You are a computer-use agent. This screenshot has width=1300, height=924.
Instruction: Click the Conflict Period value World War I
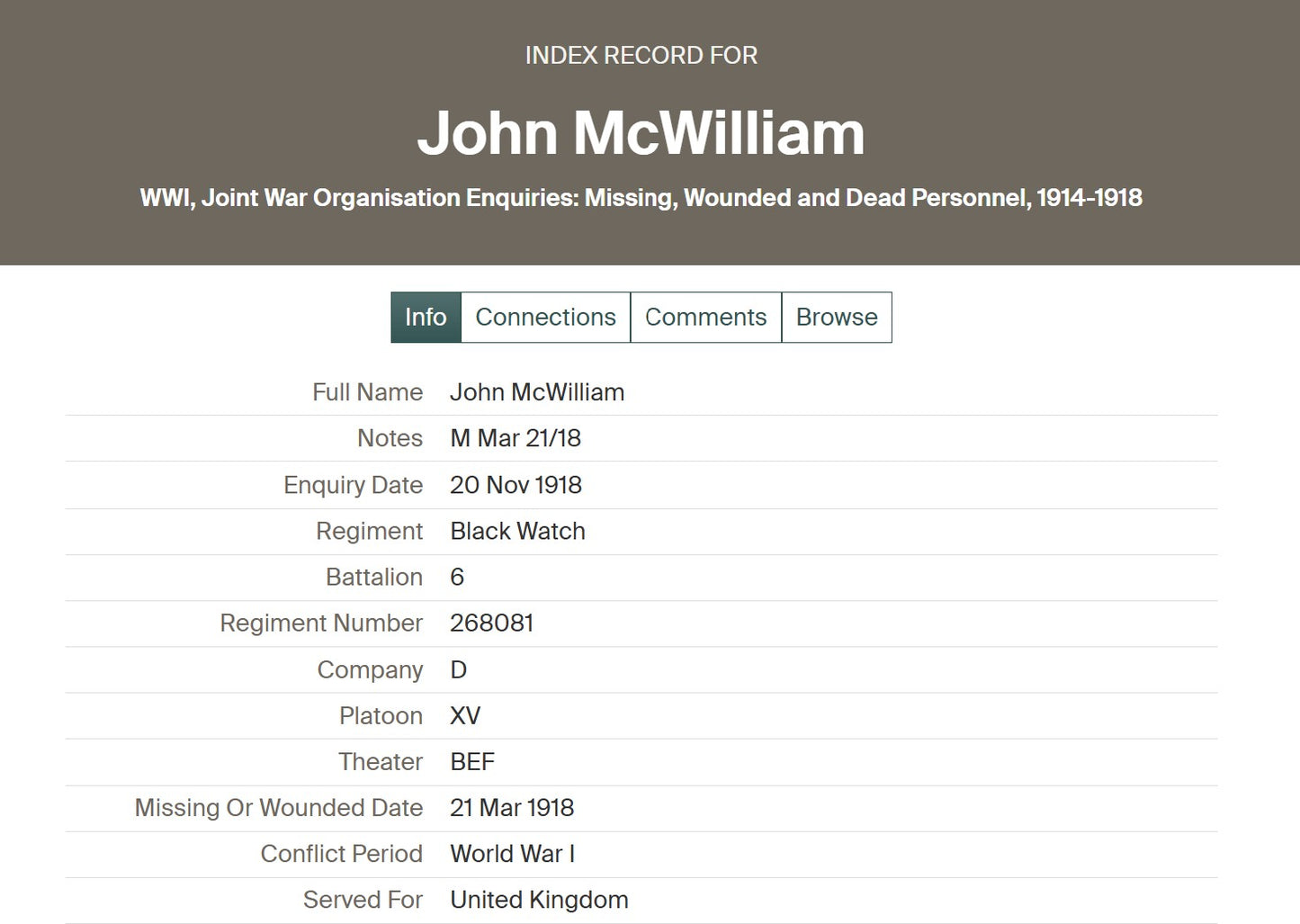pos(512,853)
